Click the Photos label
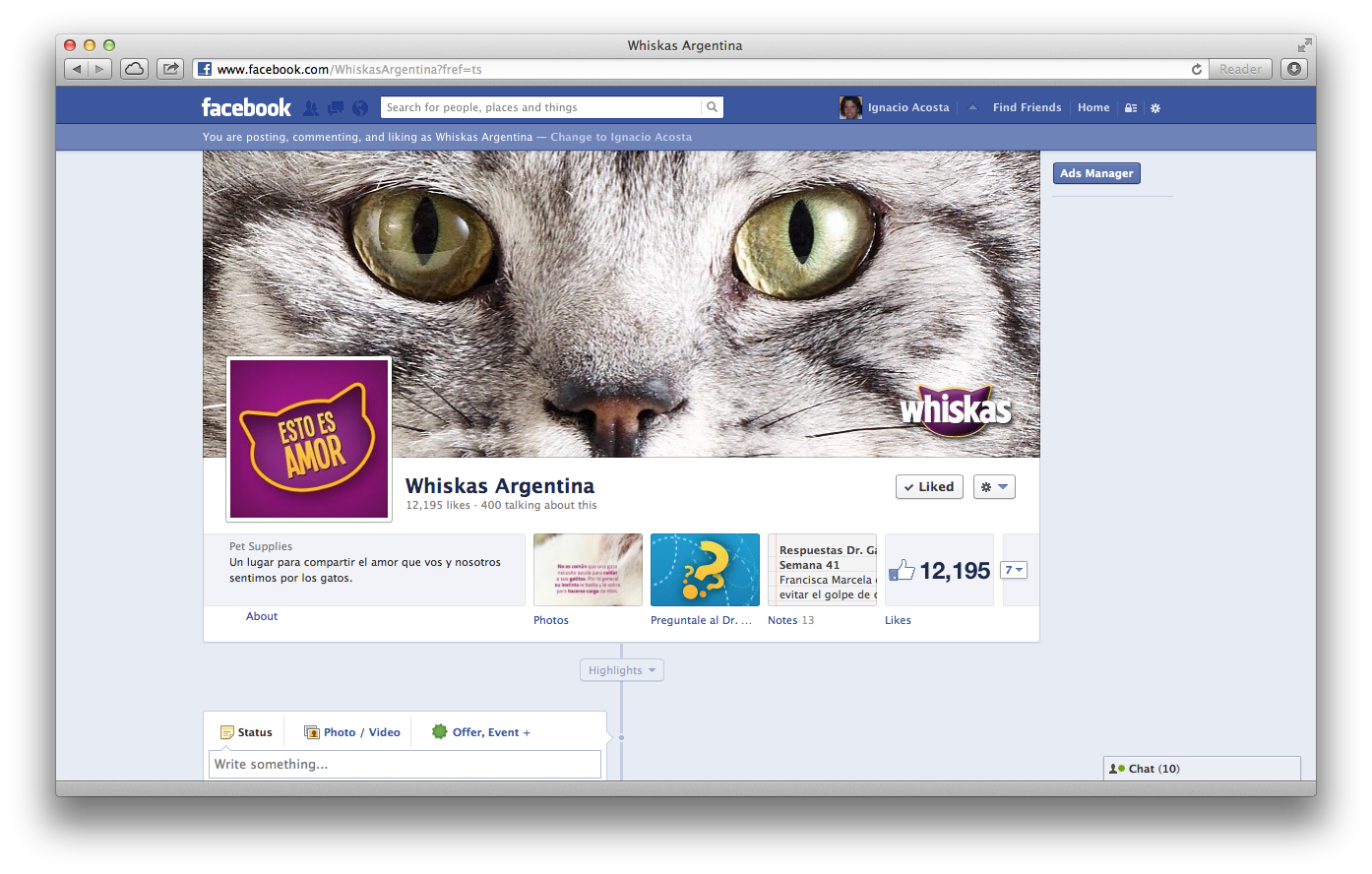Image resolution: width=1372 pixels, height=874 pixels. [551, 620]
